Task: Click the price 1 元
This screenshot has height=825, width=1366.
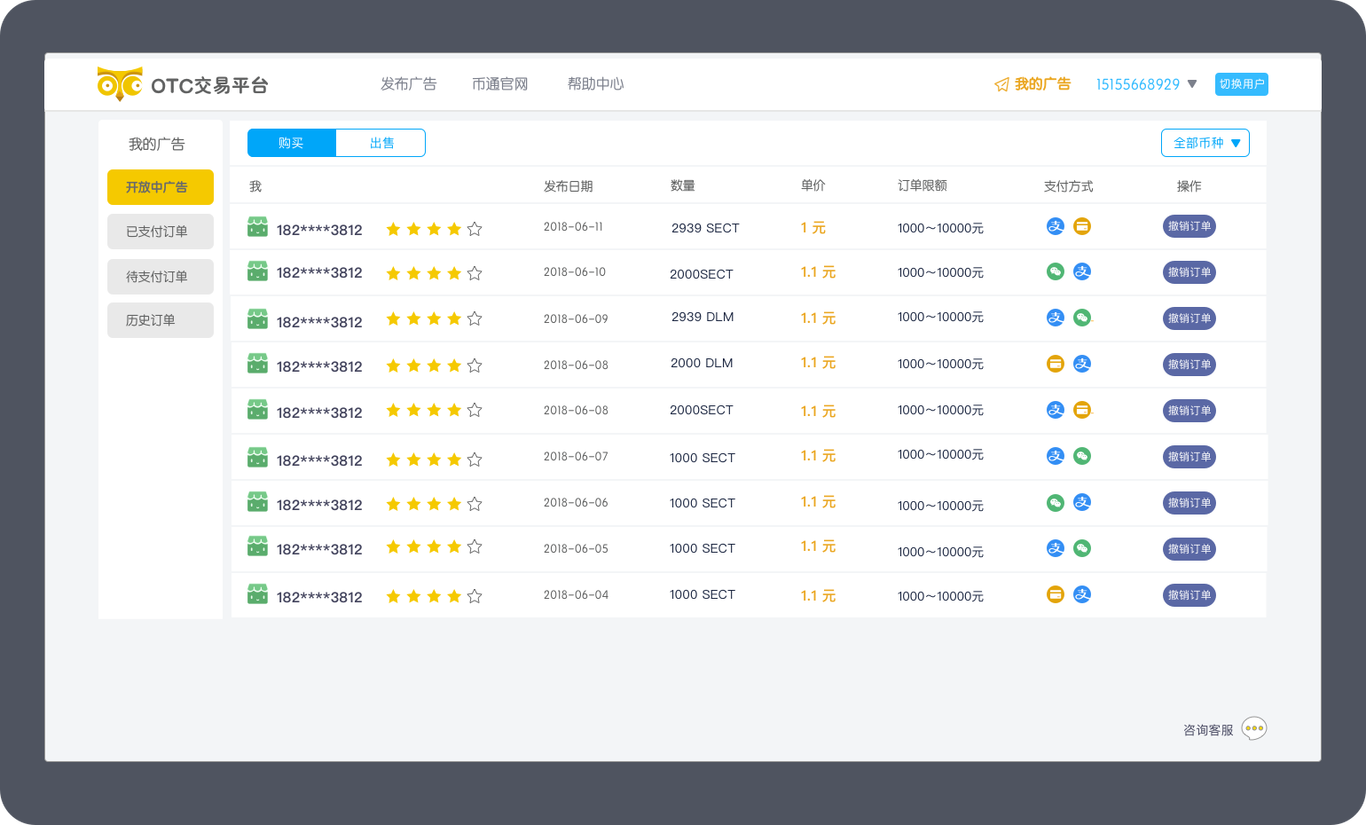Action: point(813,228)
